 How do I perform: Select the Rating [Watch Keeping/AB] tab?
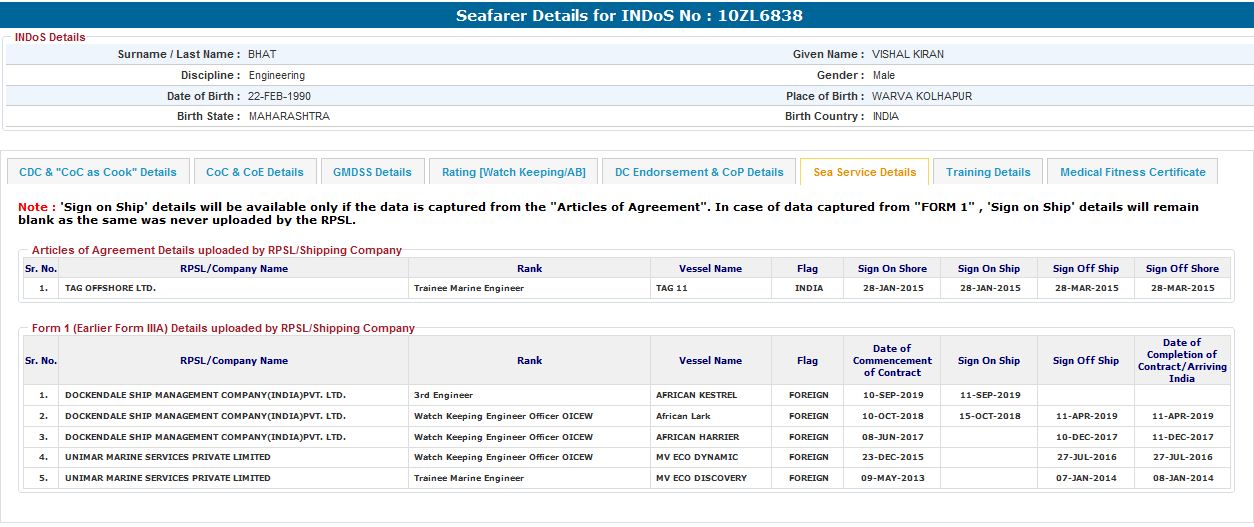[514, 172]
